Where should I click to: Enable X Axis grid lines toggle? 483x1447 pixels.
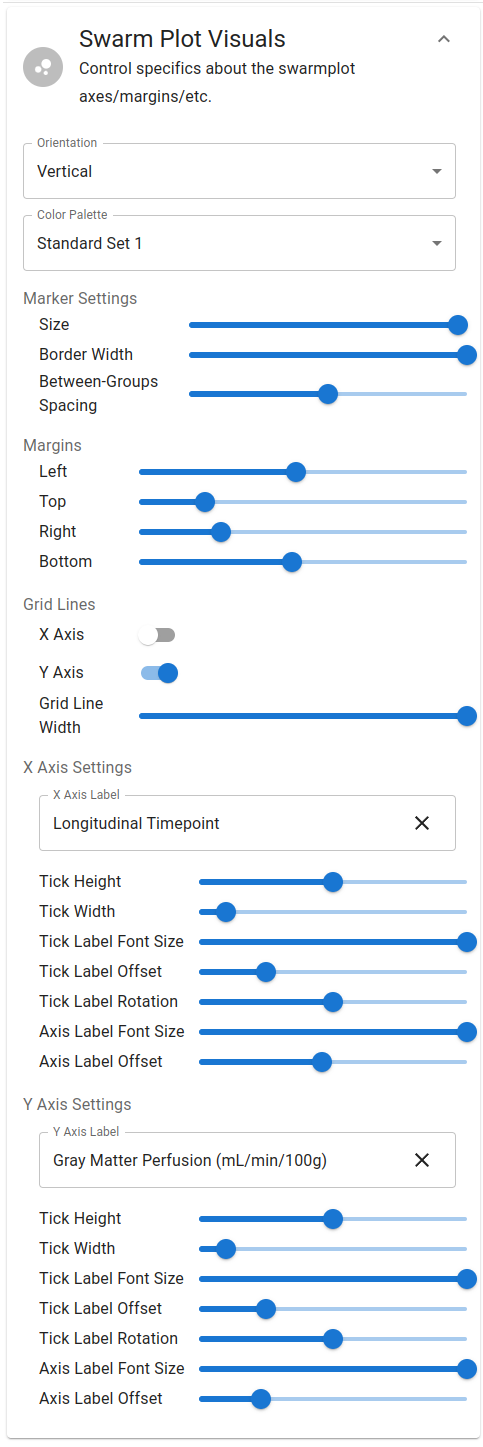click(158, 635)
